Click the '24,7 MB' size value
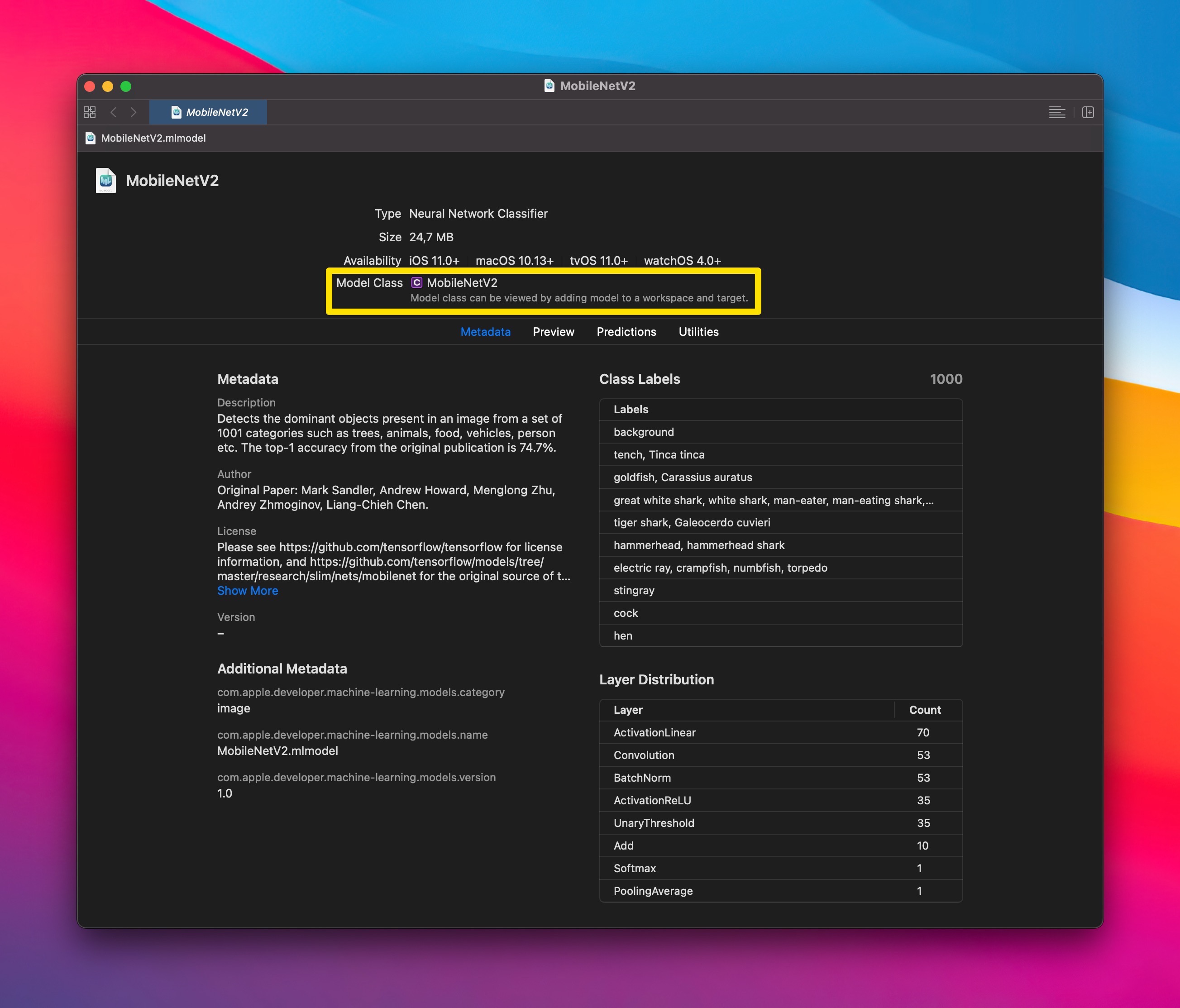This screenshot has width=1180, height=1008. pos(431,237)
